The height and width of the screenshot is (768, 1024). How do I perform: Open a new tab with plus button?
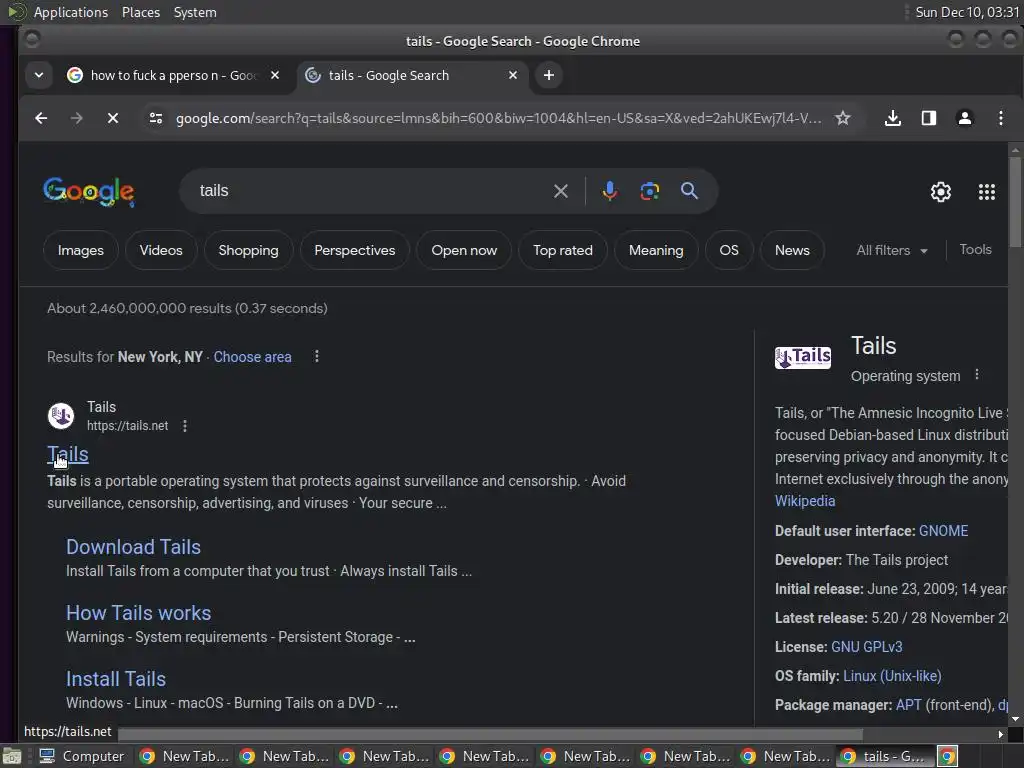coord(549,75)
